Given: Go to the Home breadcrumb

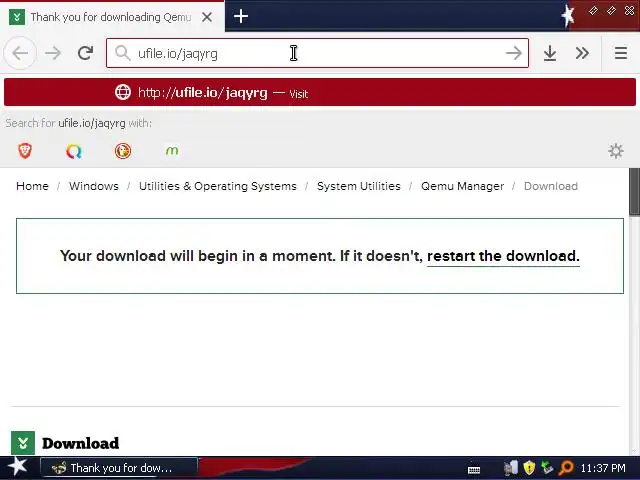Looking at the screenshot, I should 32,186.
